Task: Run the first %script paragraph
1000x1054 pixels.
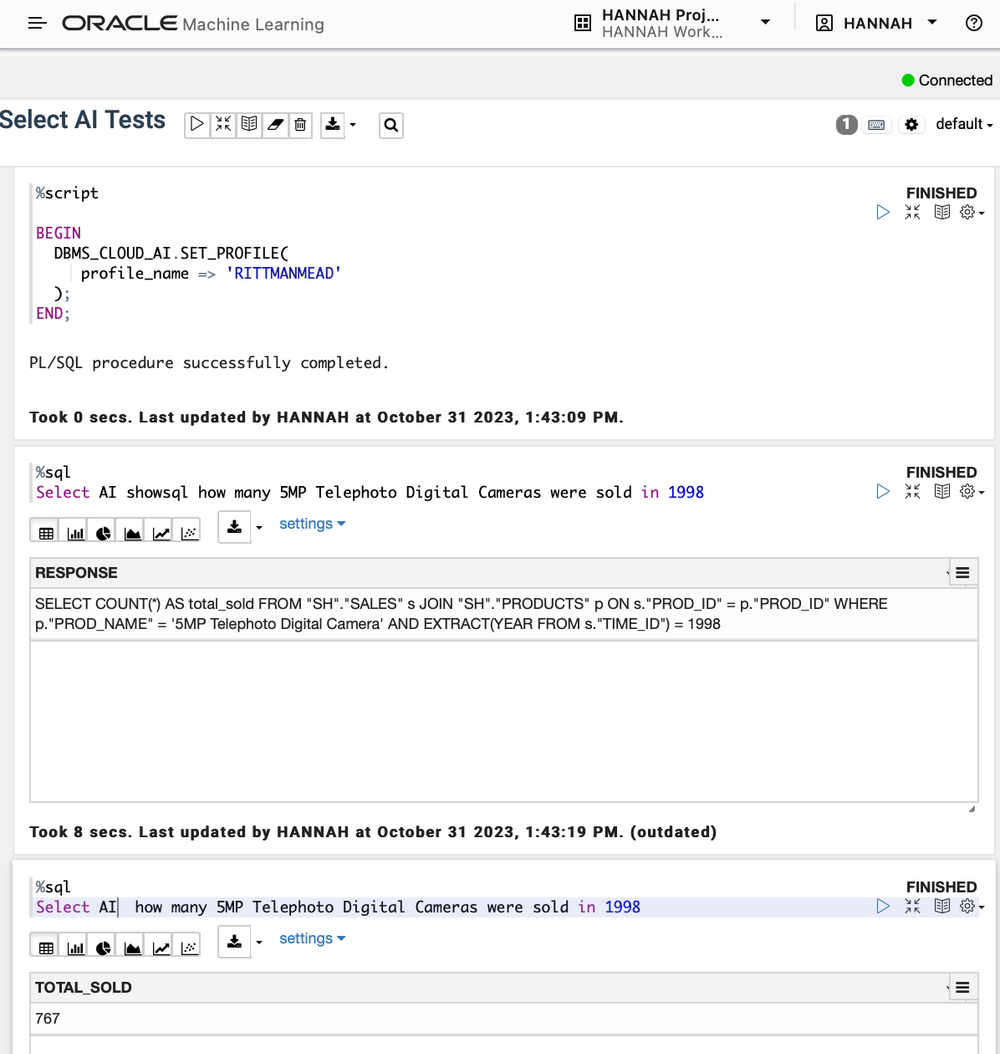Action: point(882,212)
